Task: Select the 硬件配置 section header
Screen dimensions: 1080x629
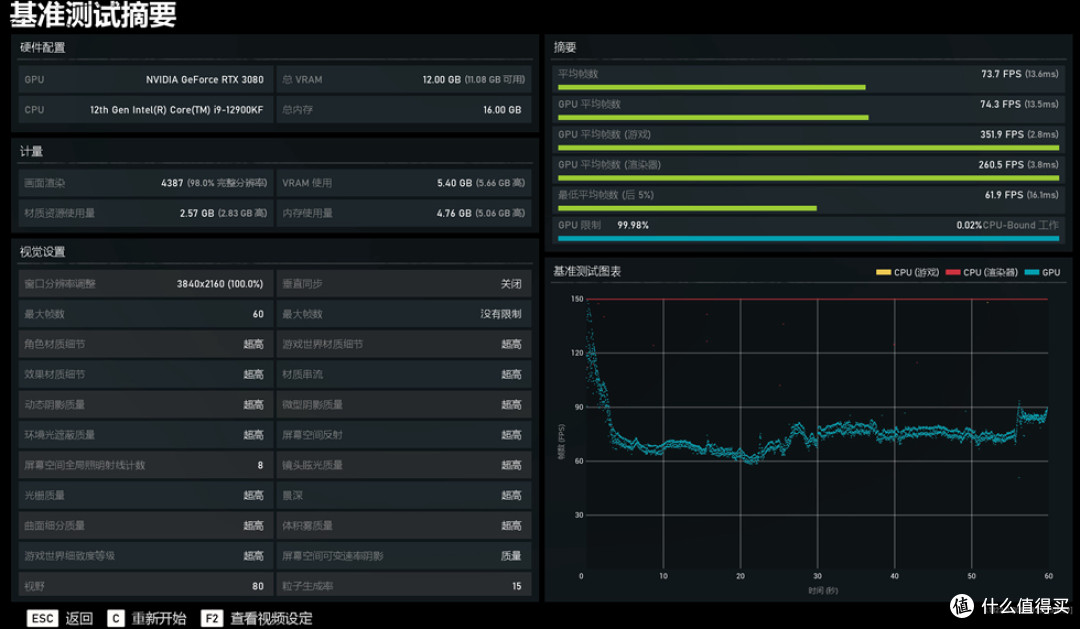Action: coord(43,48)
